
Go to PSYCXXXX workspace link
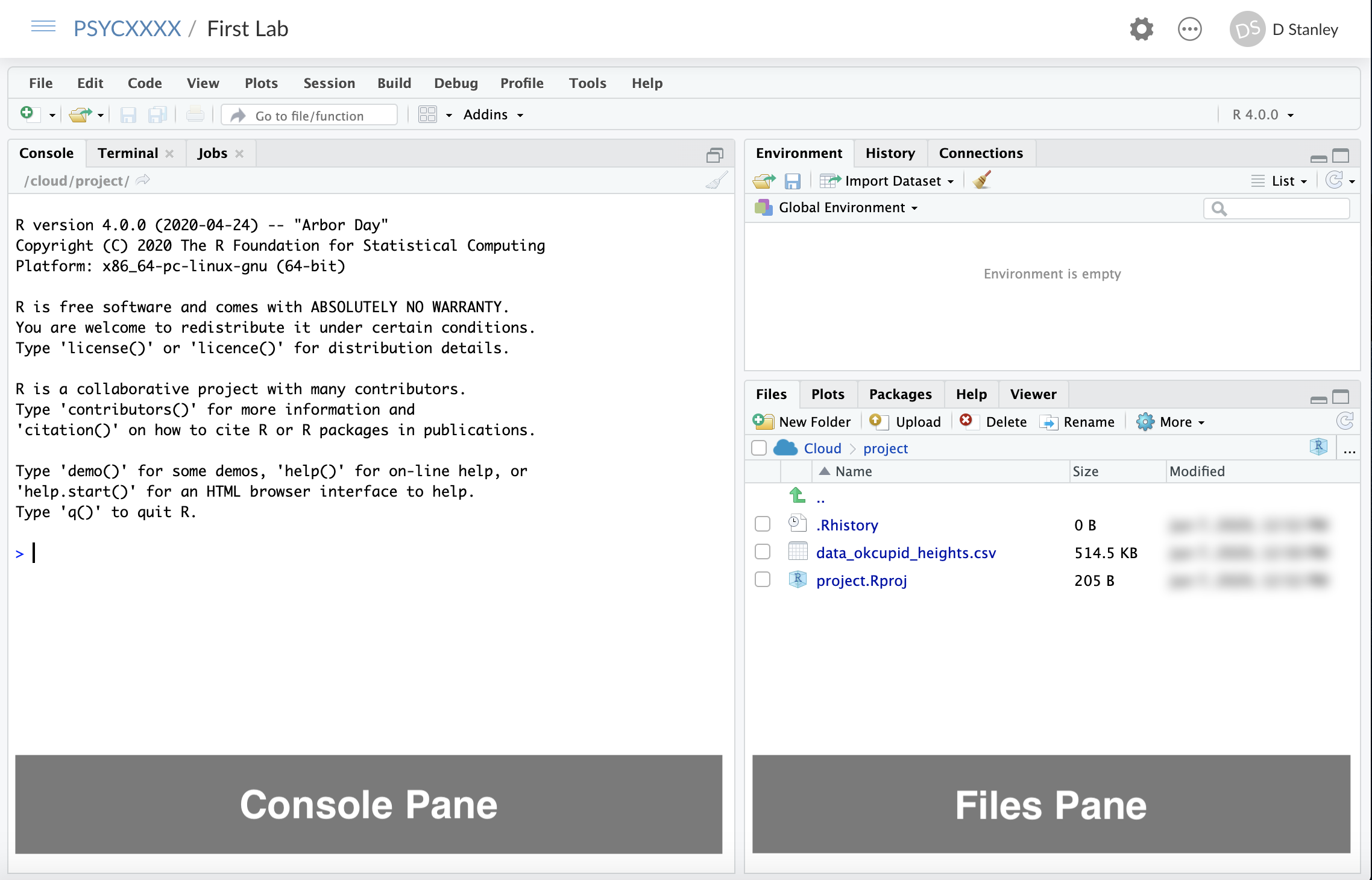127,28
